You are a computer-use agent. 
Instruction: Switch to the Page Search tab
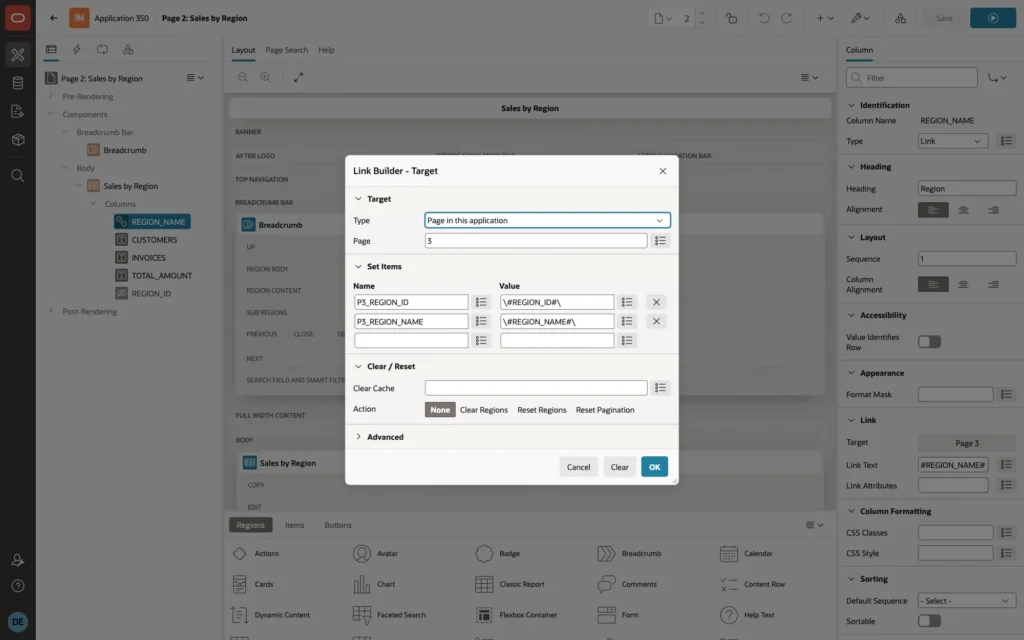pos(287,50)
